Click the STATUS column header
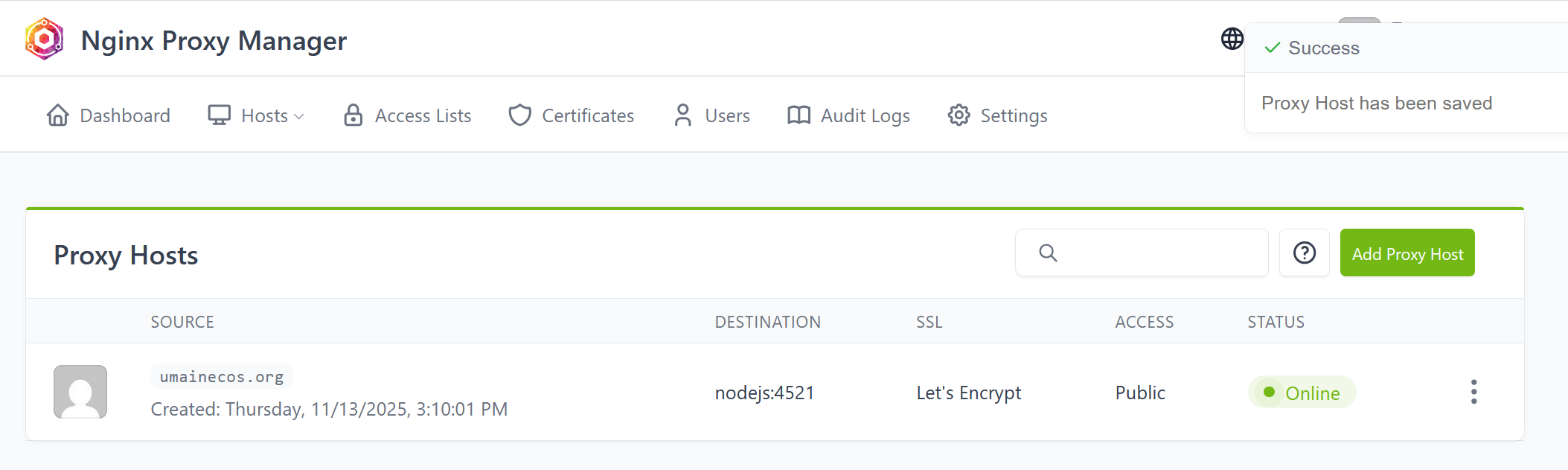 pyautogui.click(x=1276, y=322)
